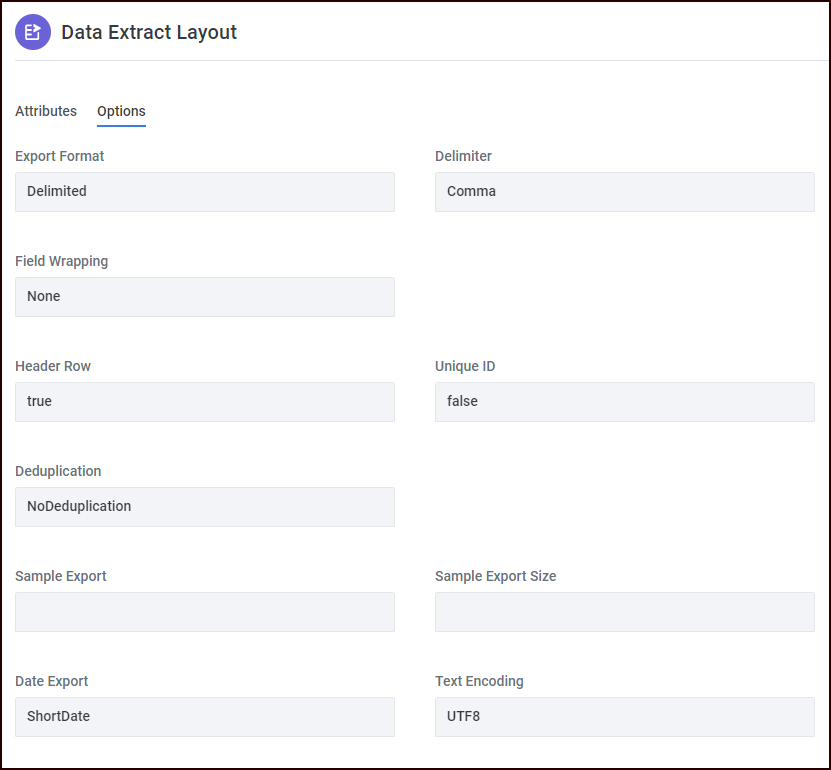Change the Delimiter from Comma
831x770 pixels.
[624, 191]
